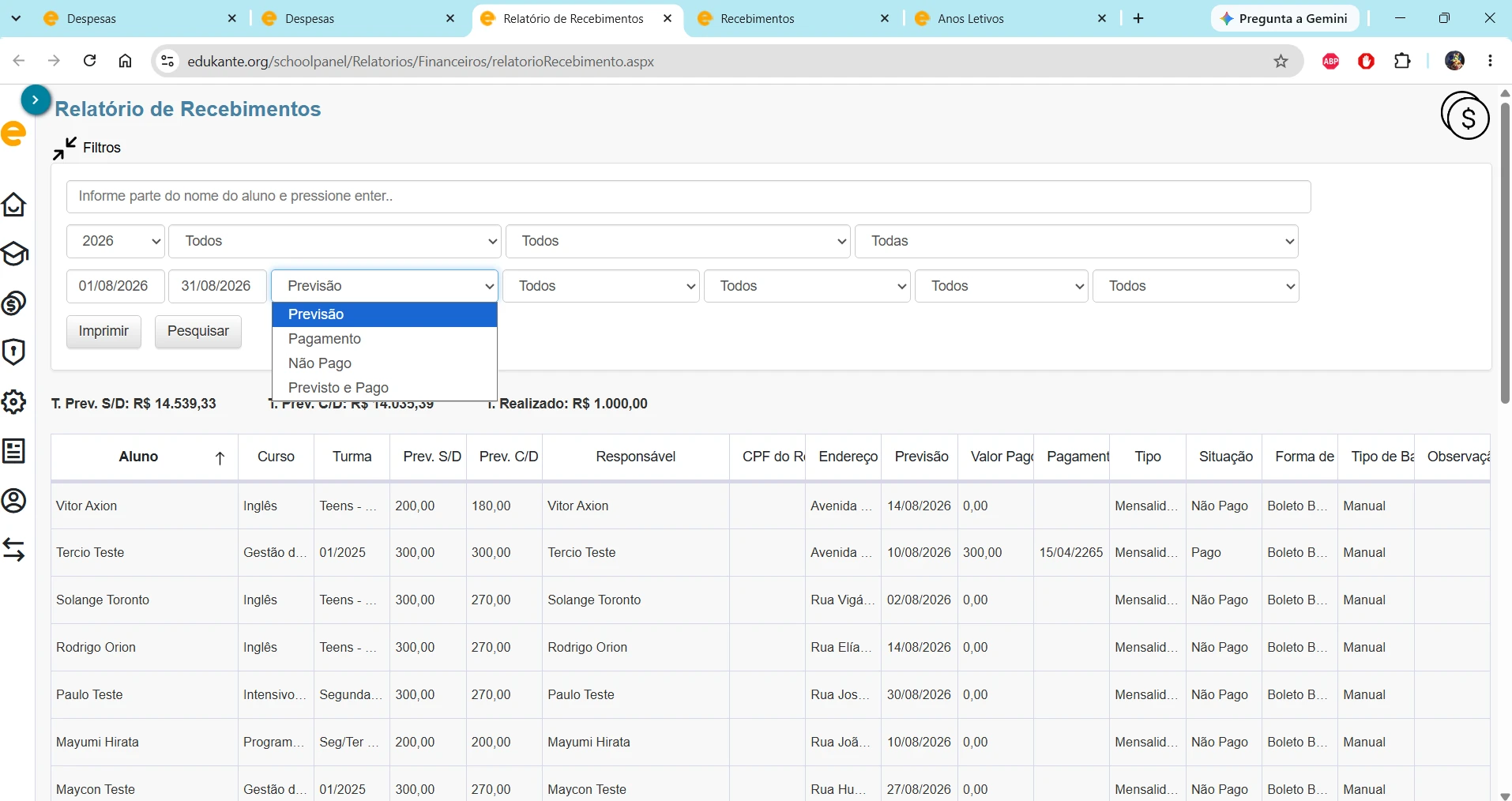Open the home icon in the left sidebar
1512x801 pixels.
click(x=14, y=205)
